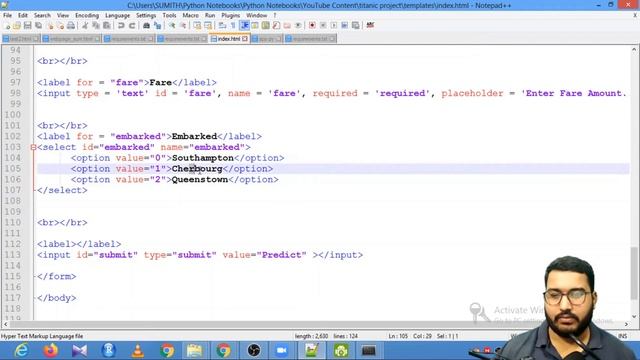
Task: Open Zoom from the taskbar
Action: coord(282,351)
